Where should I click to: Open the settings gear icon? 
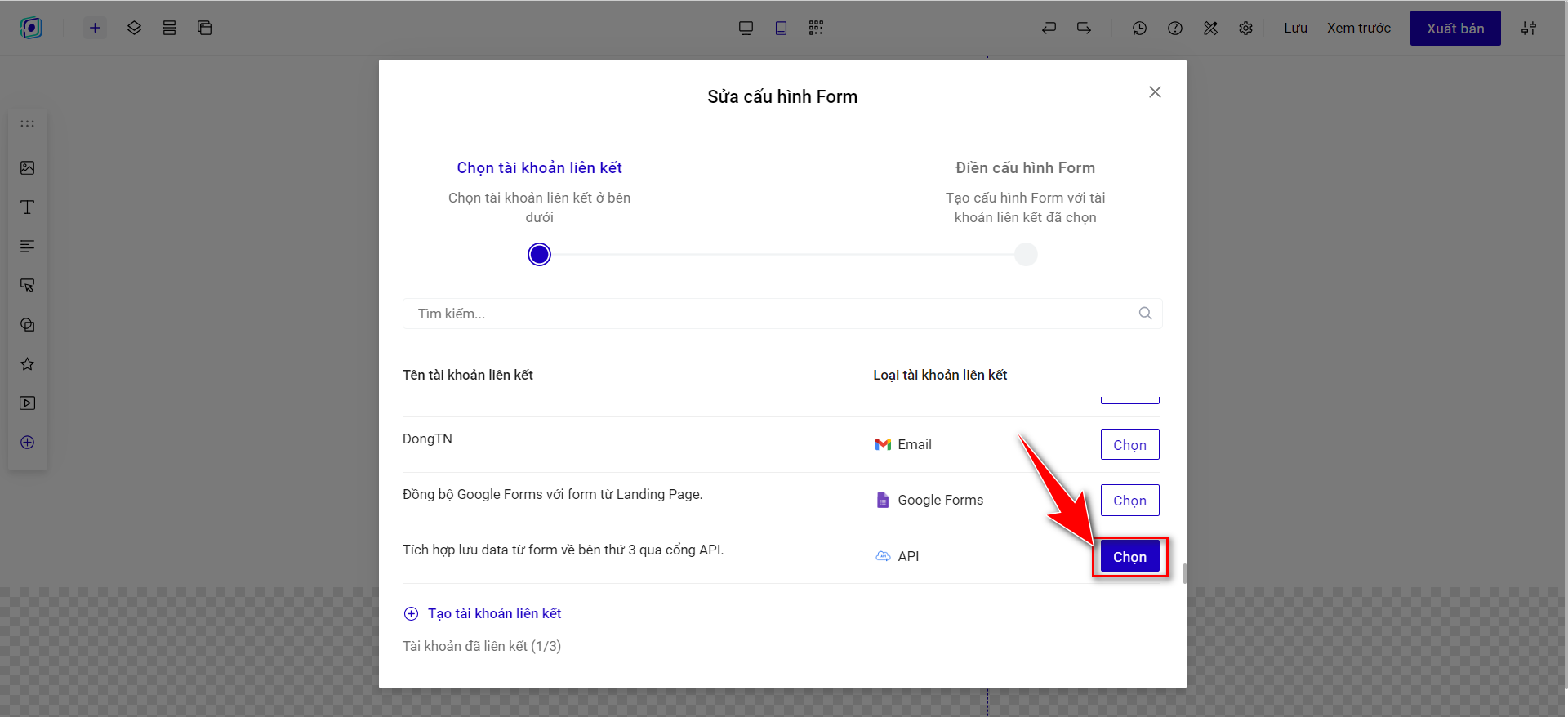tap(1245, 28)
